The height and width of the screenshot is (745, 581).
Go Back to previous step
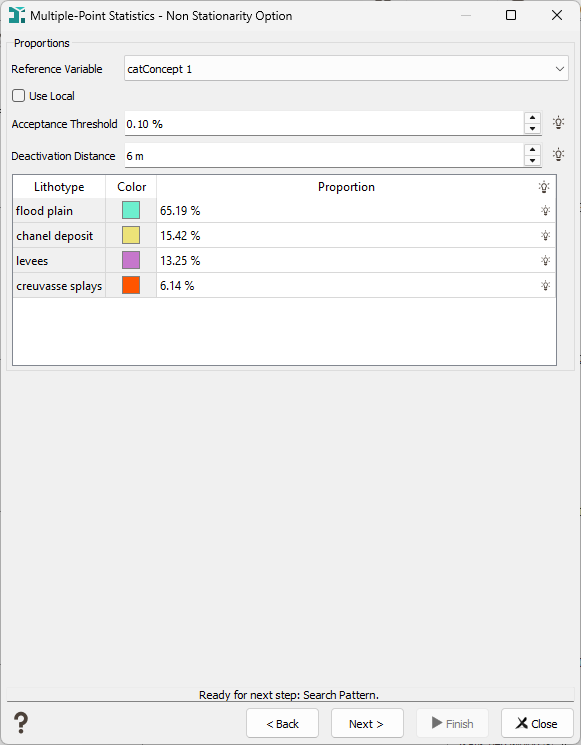coord(282,724)
